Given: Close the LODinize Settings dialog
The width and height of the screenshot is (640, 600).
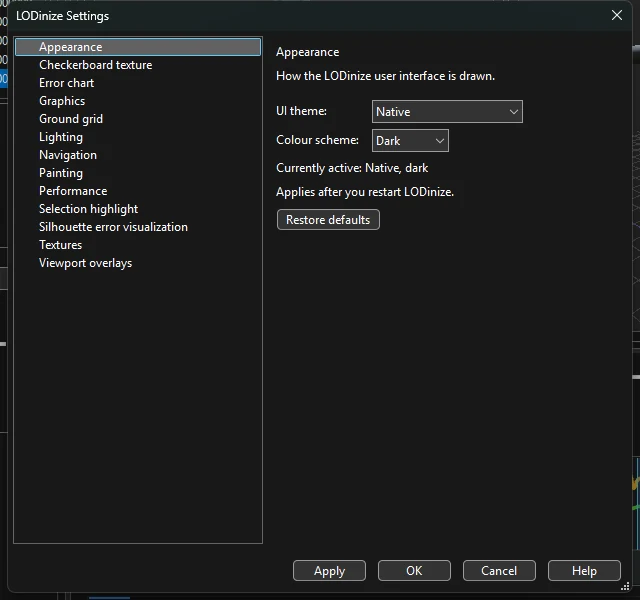Looking at the screenshot, I should coord(617,16).
